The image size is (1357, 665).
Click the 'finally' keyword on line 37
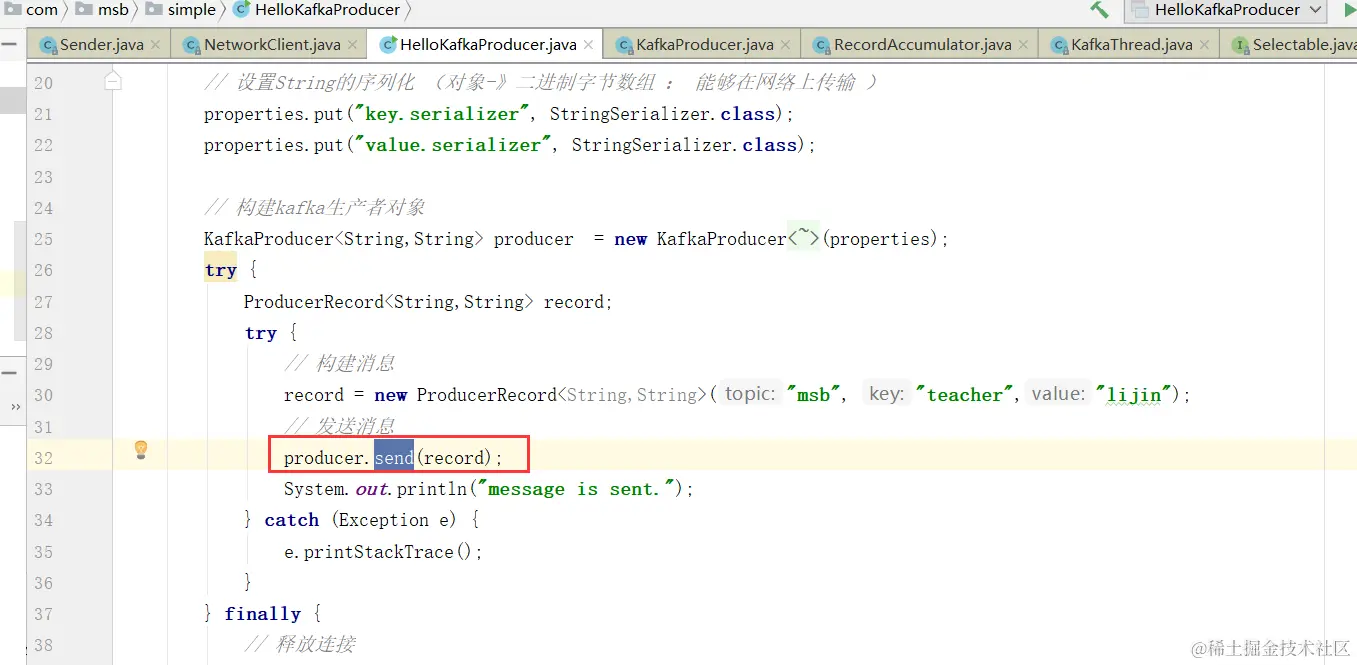262,614
